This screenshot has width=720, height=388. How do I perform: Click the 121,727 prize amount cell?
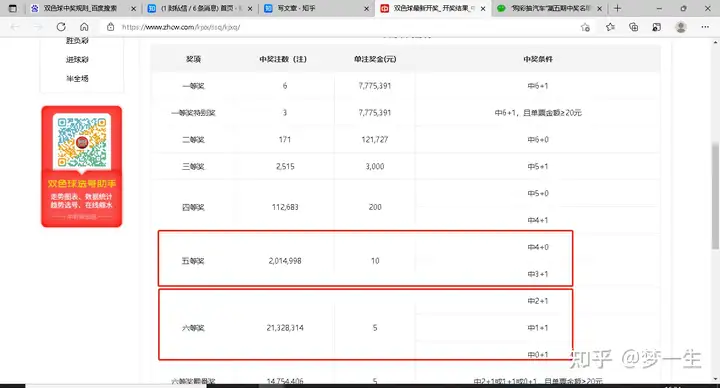click(375, 140)
